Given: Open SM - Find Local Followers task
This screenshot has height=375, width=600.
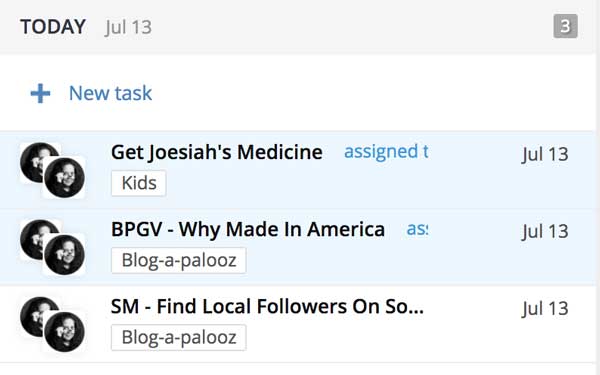Looking at the screenshot, I should (x=267, y=307).
